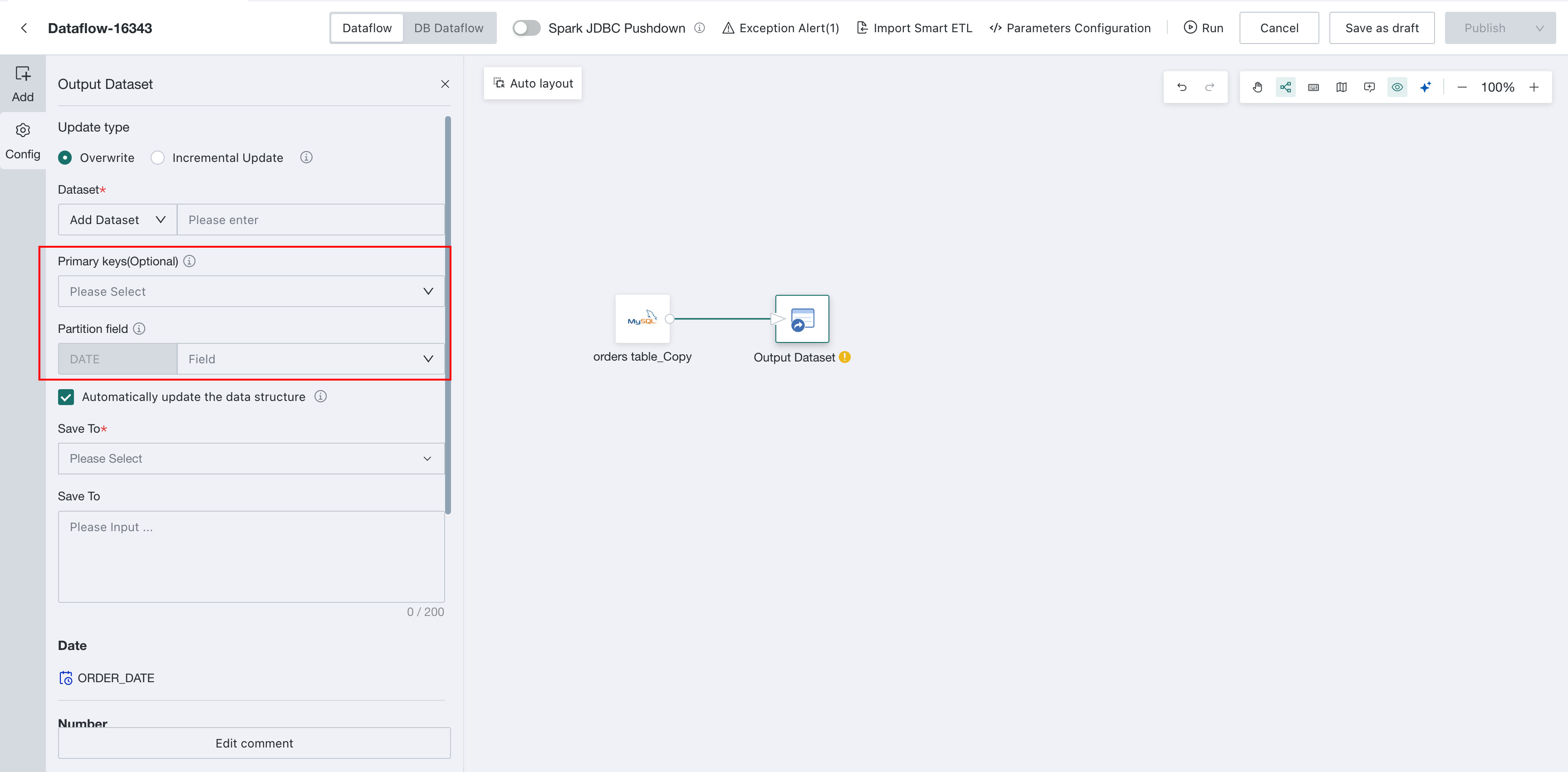The width and height of the screenshot is (1568, 772).
Task: Click Import Smart ETL
Action: point(914,28)
